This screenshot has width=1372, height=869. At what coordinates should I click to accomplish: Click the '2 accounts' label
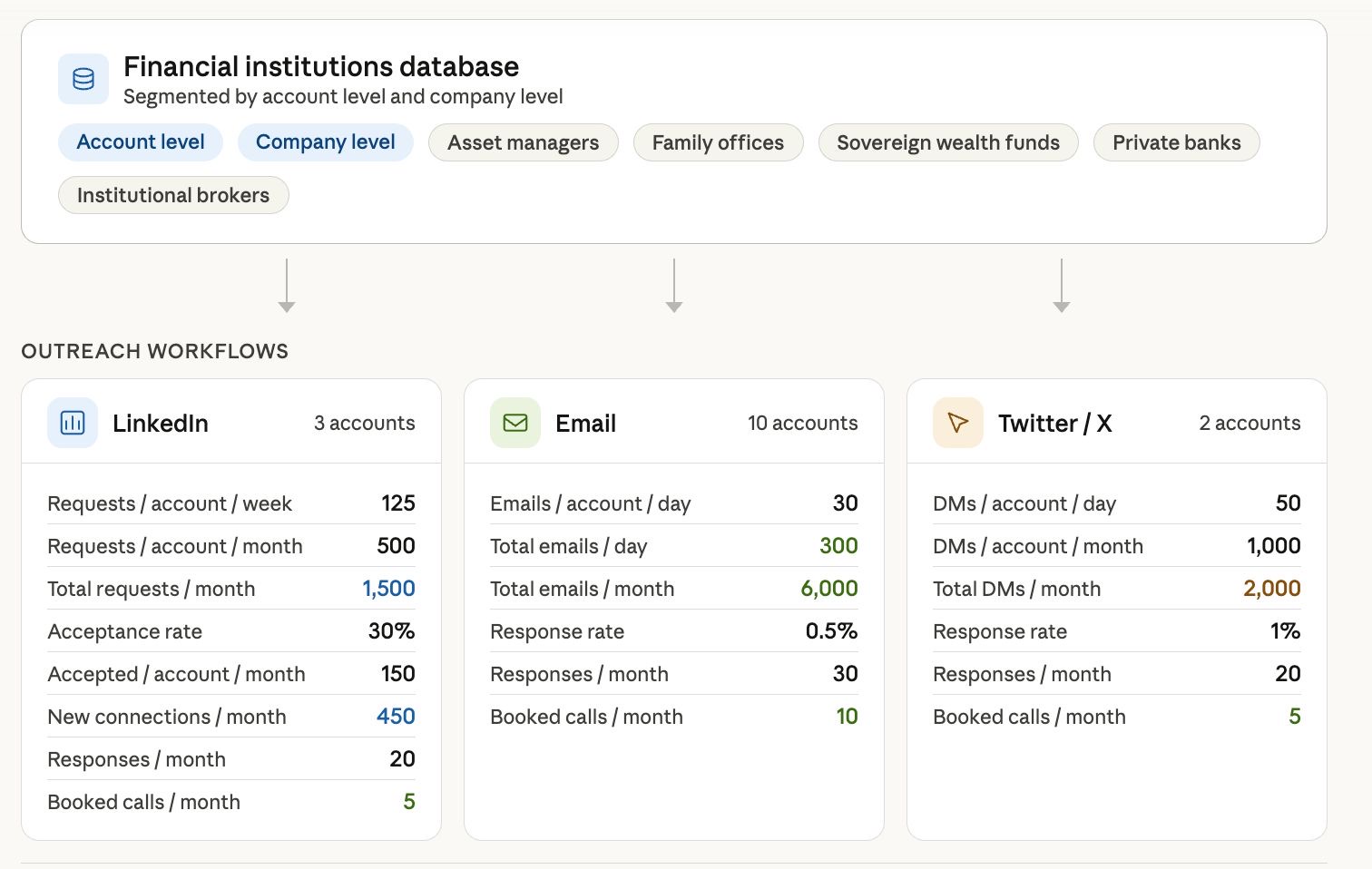tap(1250, 423)
